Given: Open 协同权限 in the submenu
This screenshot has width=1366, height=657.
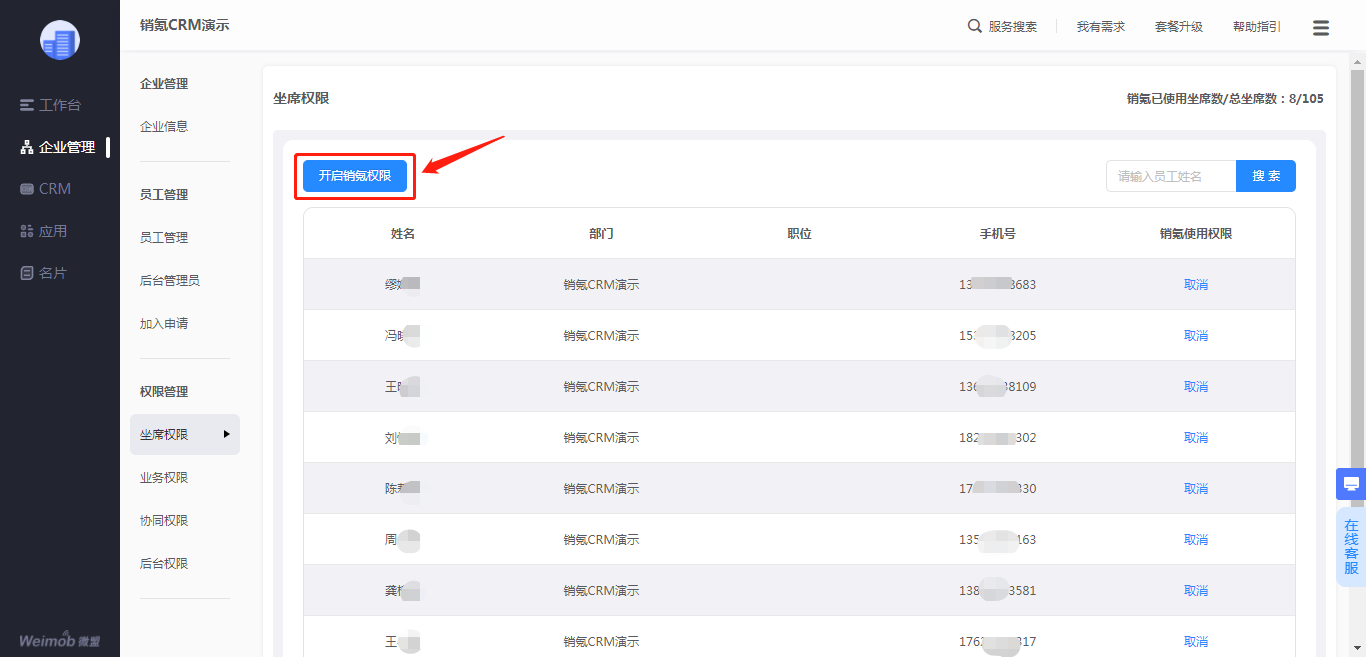Looking at the screenshot, I should tap(164, 521).
